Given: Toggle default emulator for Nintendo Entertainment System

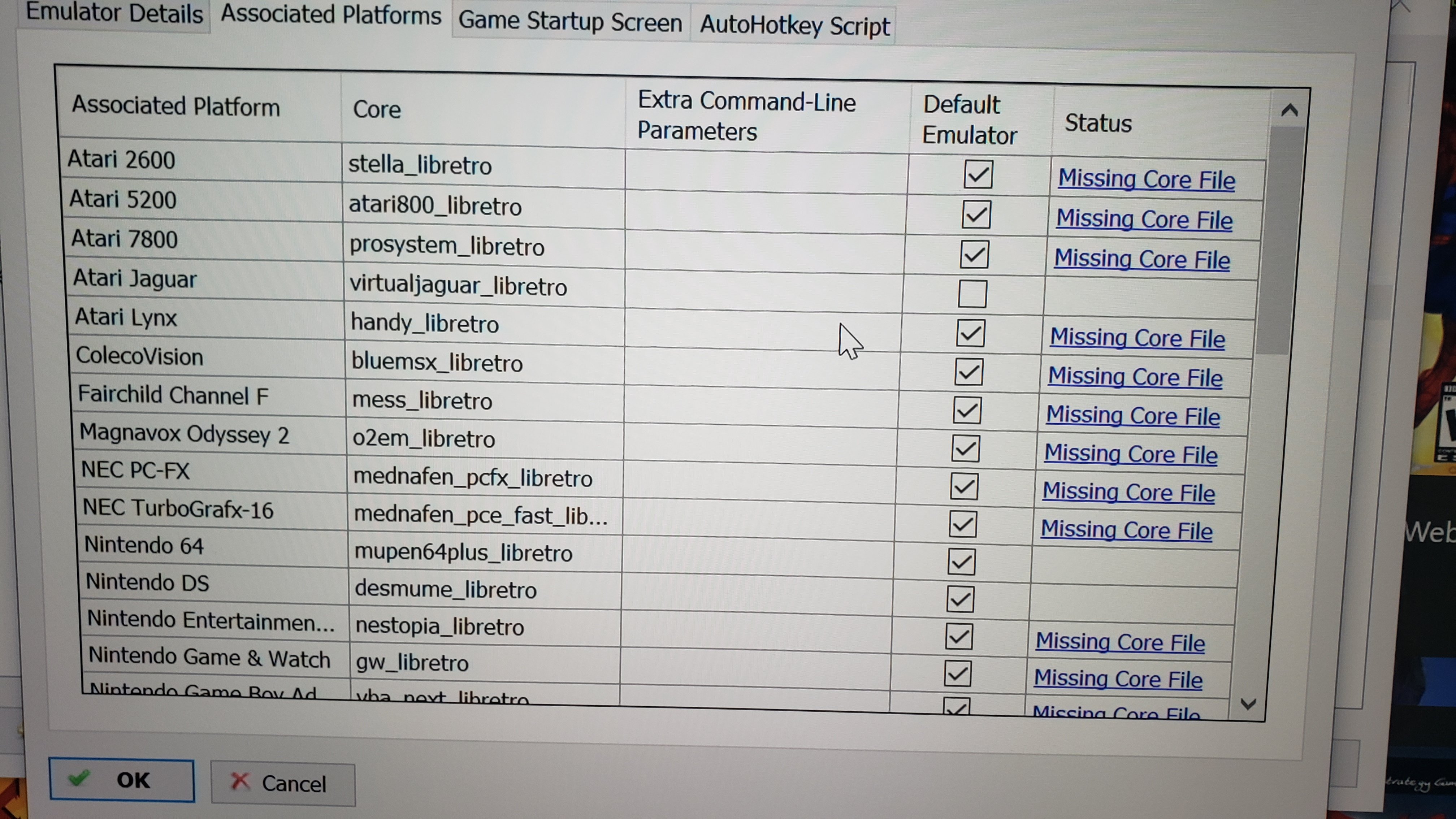Looking at the screenshot, I should [959, 637].
